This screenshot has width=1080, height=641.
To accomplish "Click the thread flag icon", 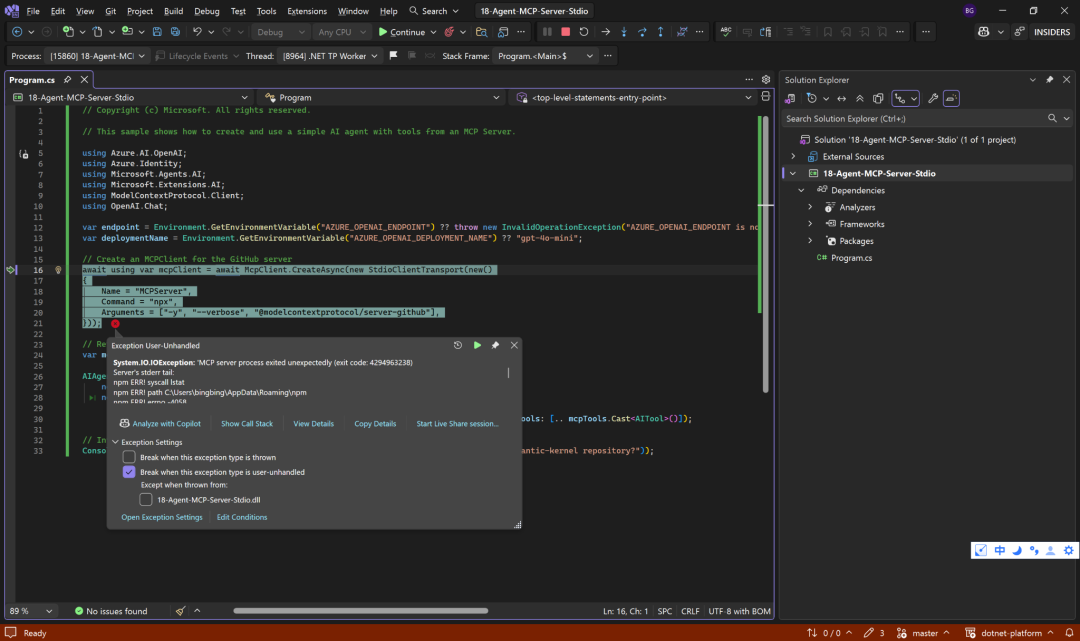I will (393, 56).
